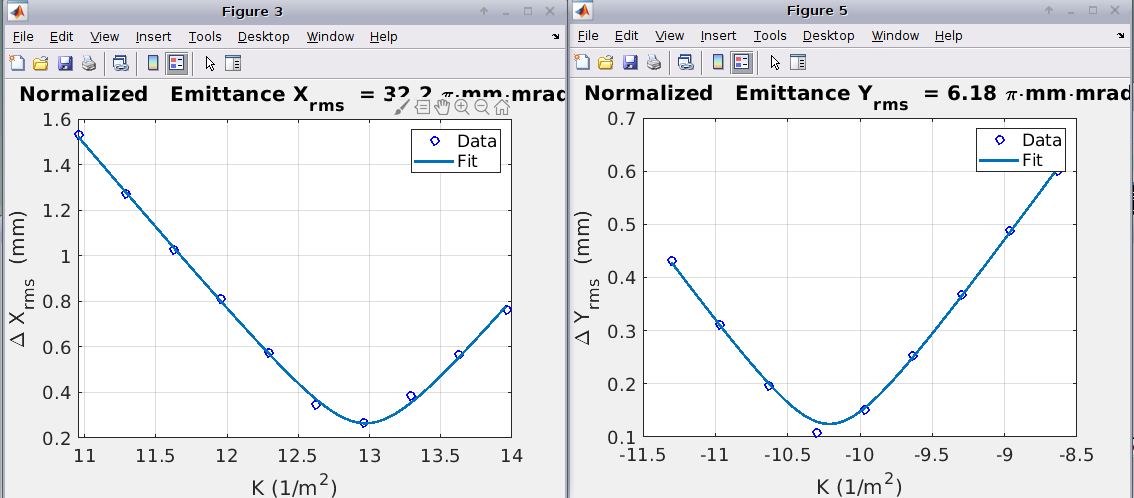Click the Open File icon in Figure 5
Screen dimensions: 1134x498
(606, 63)
